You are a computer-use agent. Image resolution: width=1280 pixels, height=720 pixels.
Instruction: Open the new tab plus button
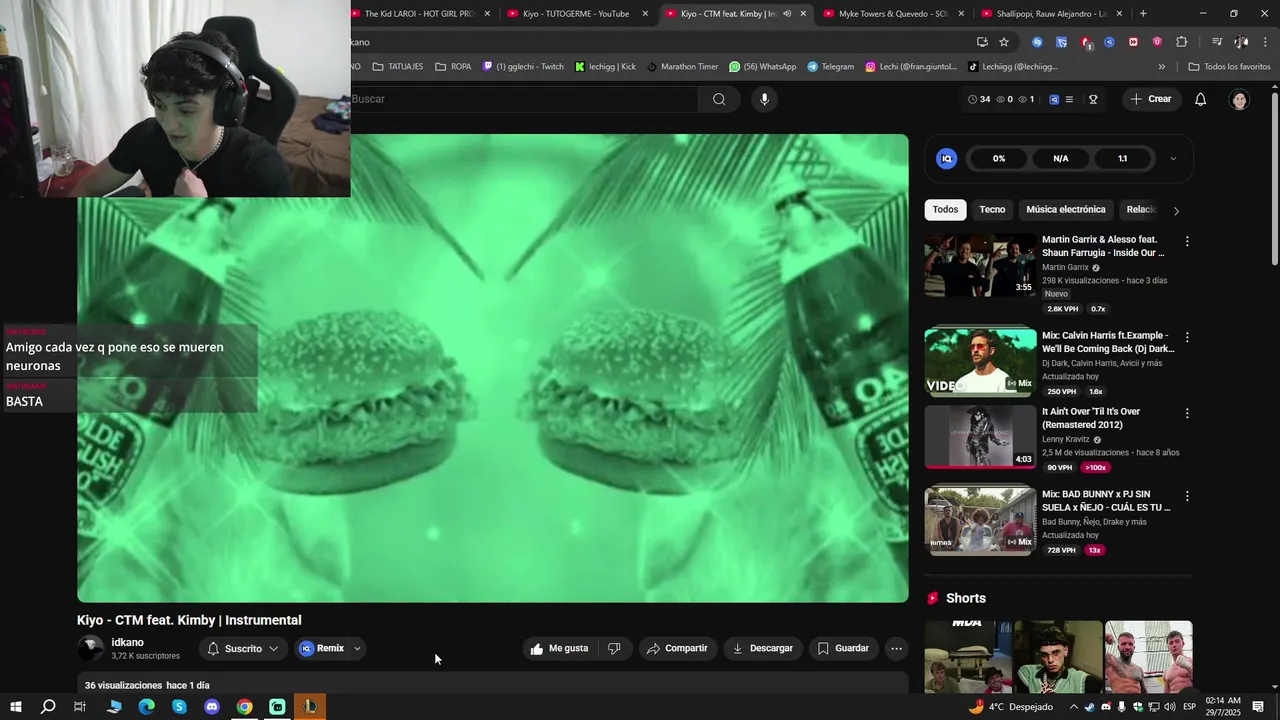[x=1143, y=14]
